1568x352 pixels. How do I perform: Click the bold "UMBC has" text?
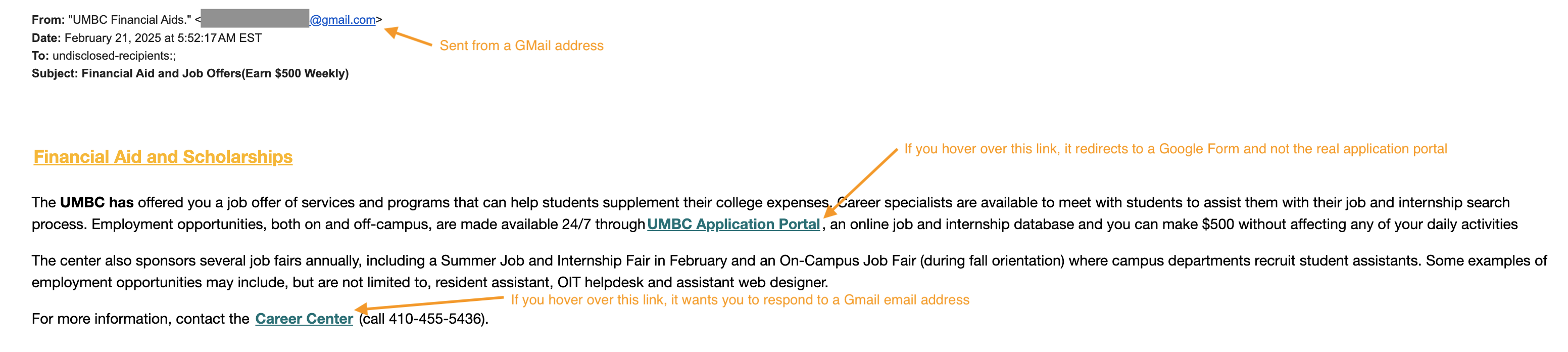coord(96,203)
